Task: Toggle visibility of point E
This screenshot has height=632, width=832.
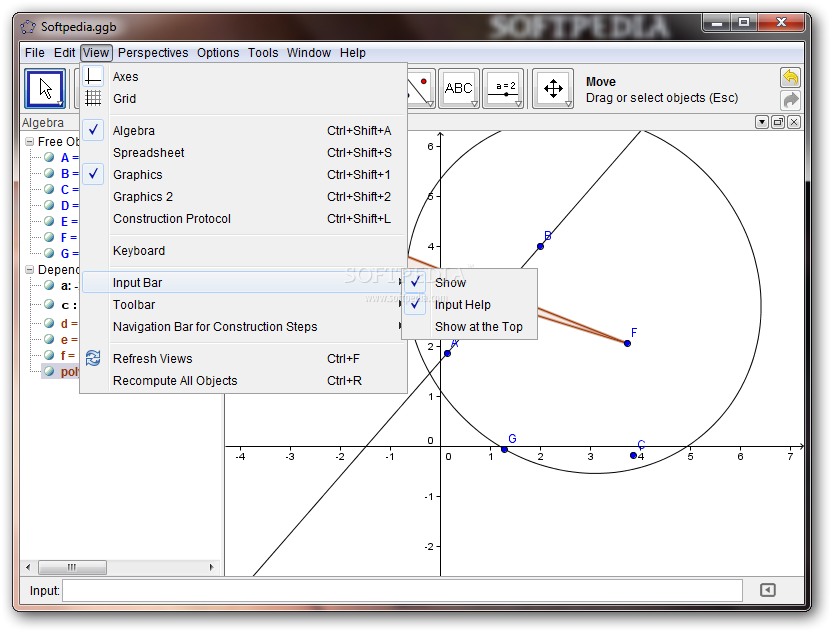Action: [49, 221]
